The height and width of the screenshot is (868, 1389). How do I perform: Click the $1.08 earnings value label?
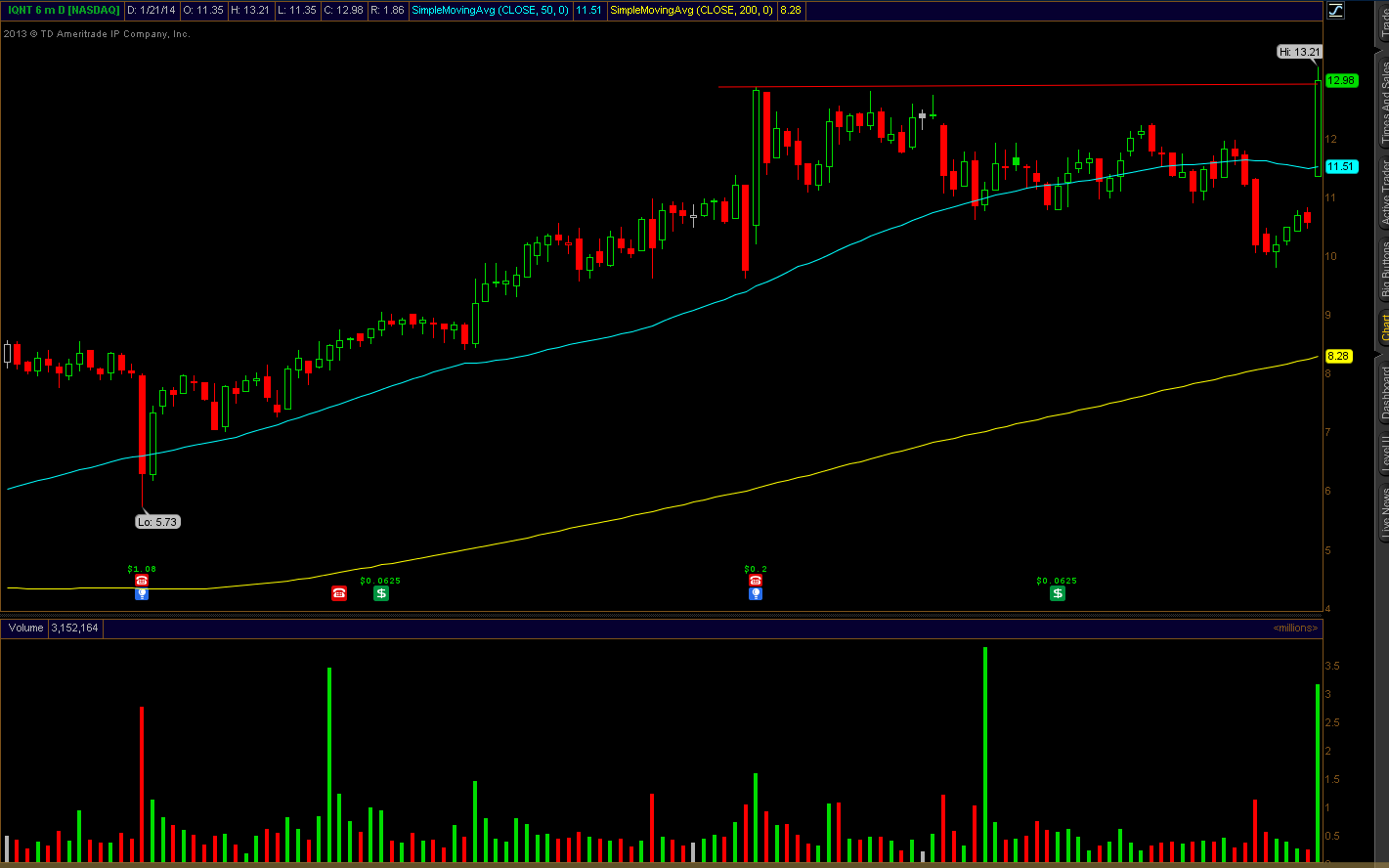pyautogui.click(x=142, y=568)
